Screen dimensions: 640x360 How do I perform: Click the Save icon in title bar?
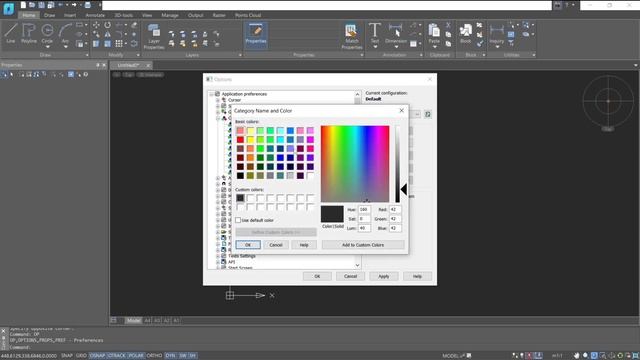coord(42,5)
